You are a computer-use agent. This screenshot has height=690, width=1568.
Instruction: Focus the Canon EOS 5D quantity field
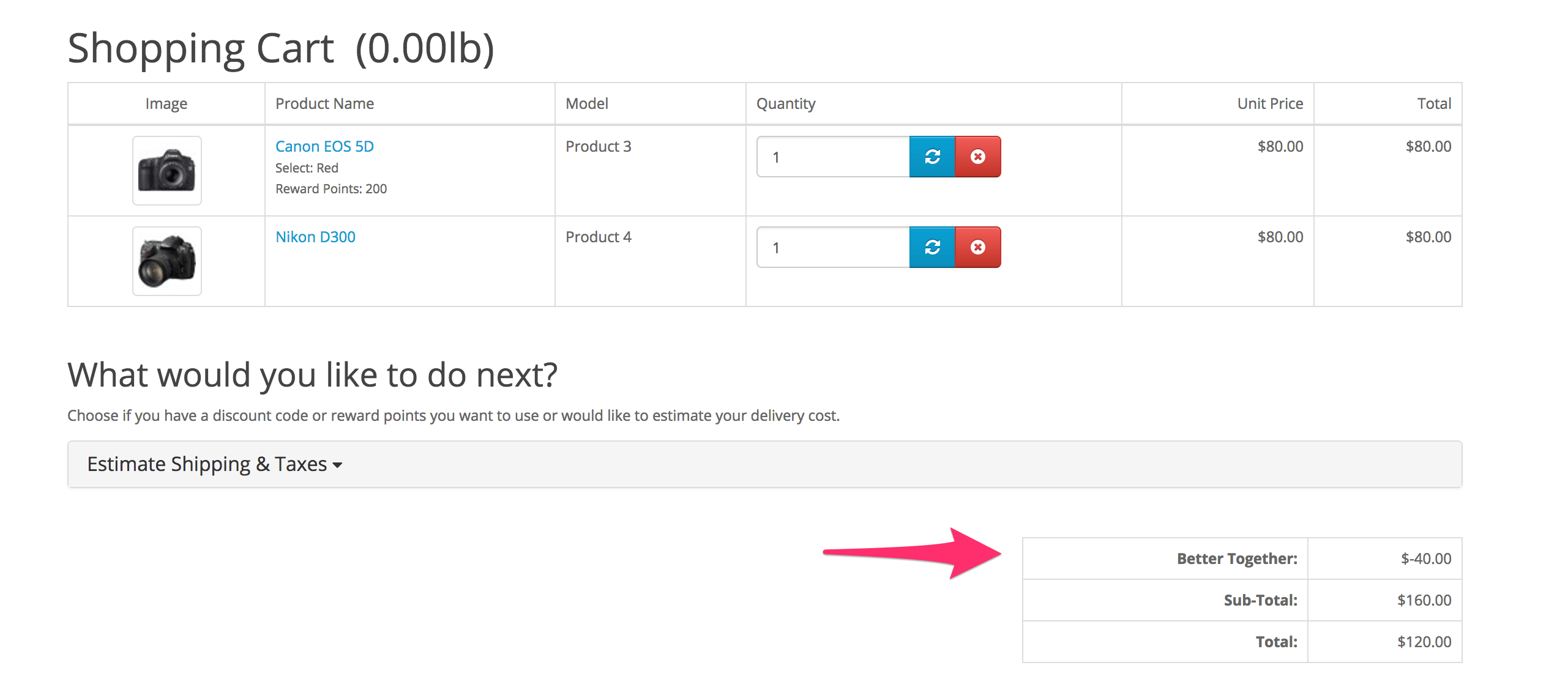pos(833,157)
